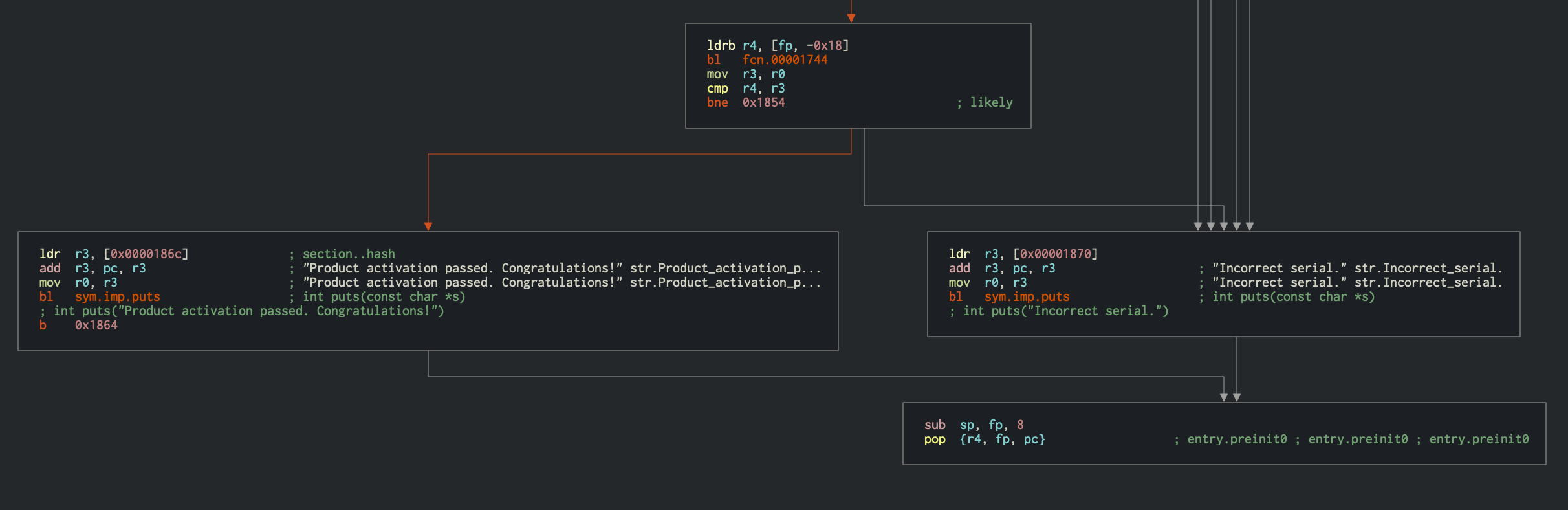Click the bne 0x1854 jump target address

pos(763,102)
